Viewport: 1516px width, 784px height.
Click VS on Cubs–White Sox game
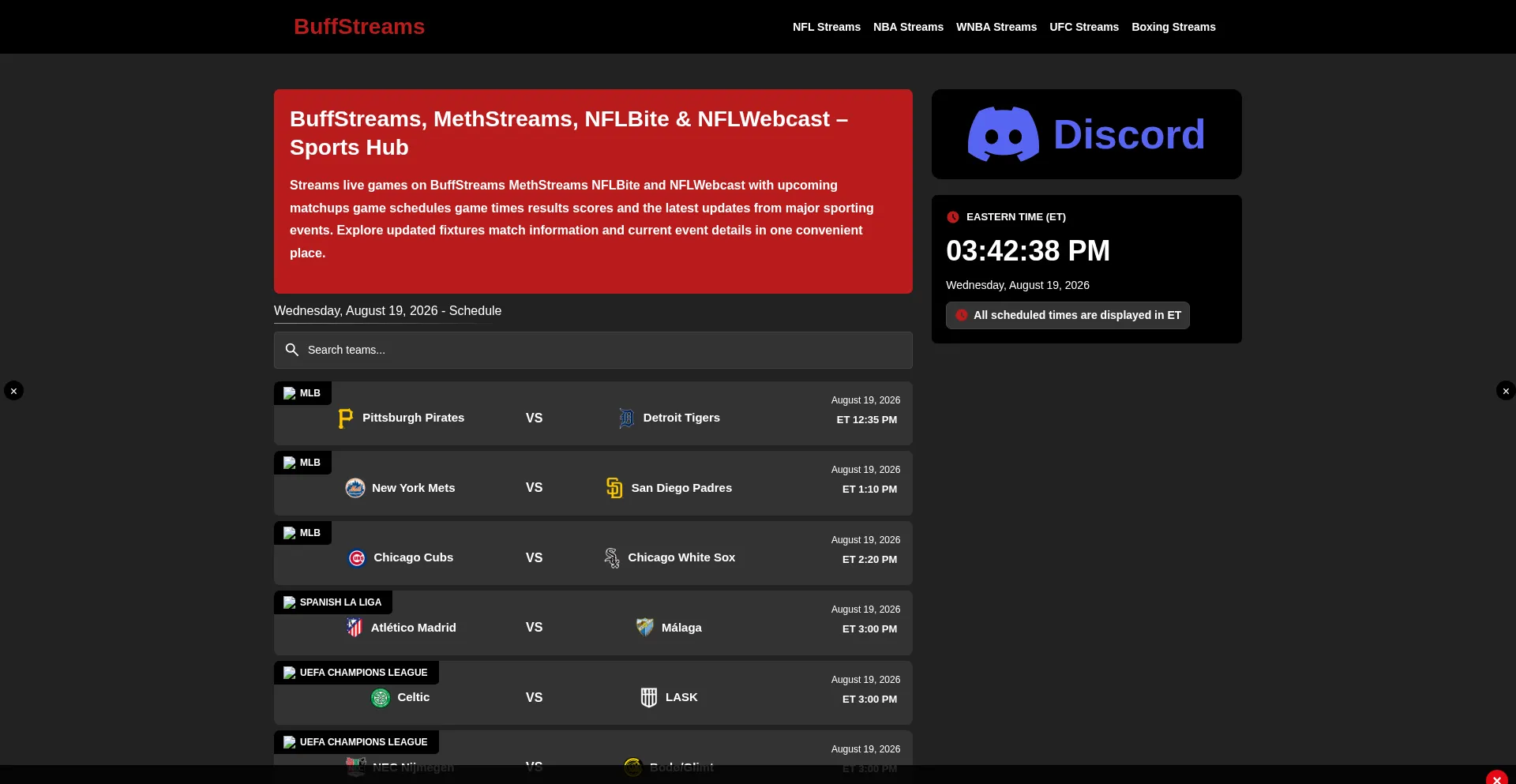tap(534, 558)
